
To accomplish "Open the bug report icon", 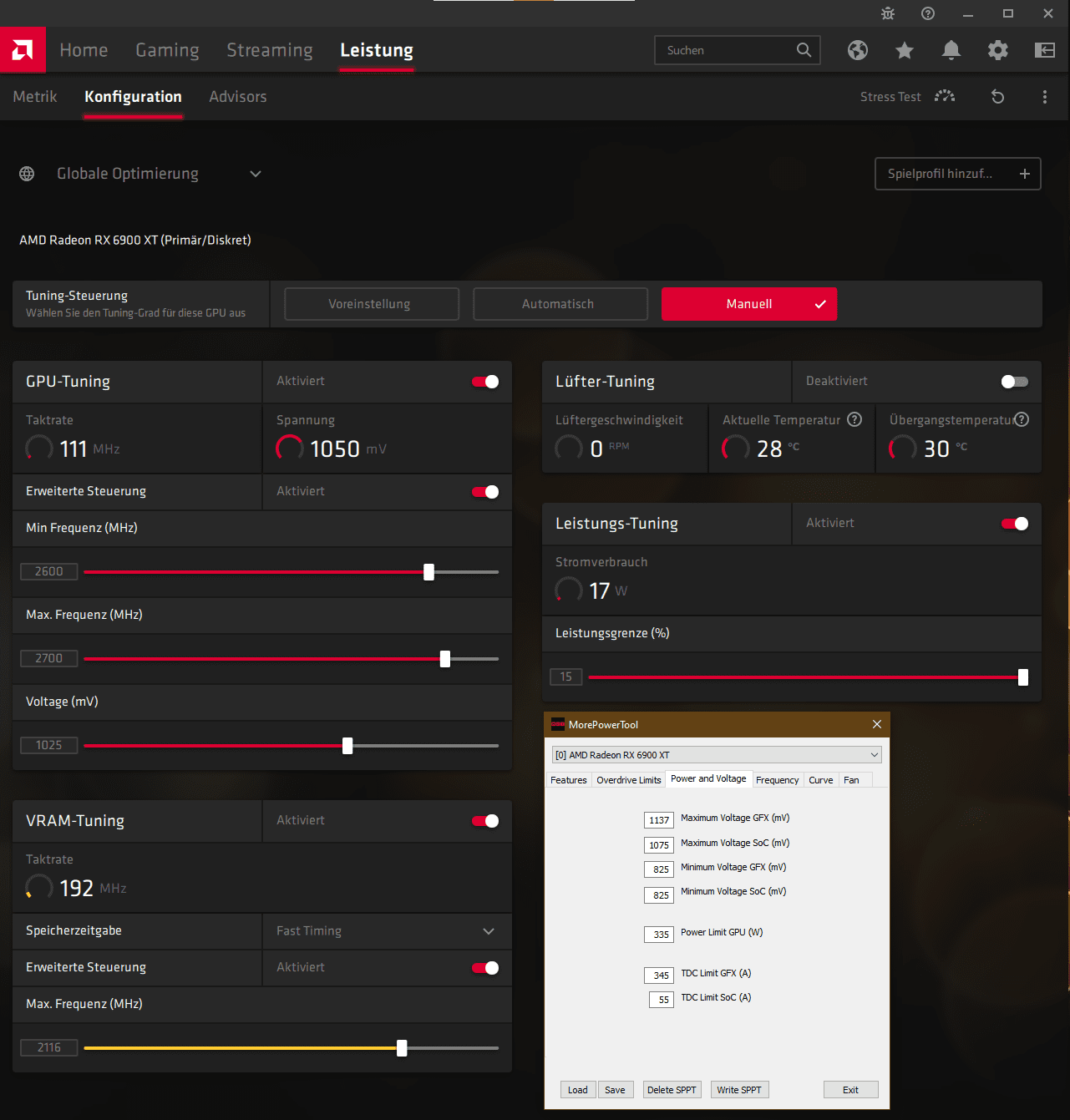I will pos(888,13).
